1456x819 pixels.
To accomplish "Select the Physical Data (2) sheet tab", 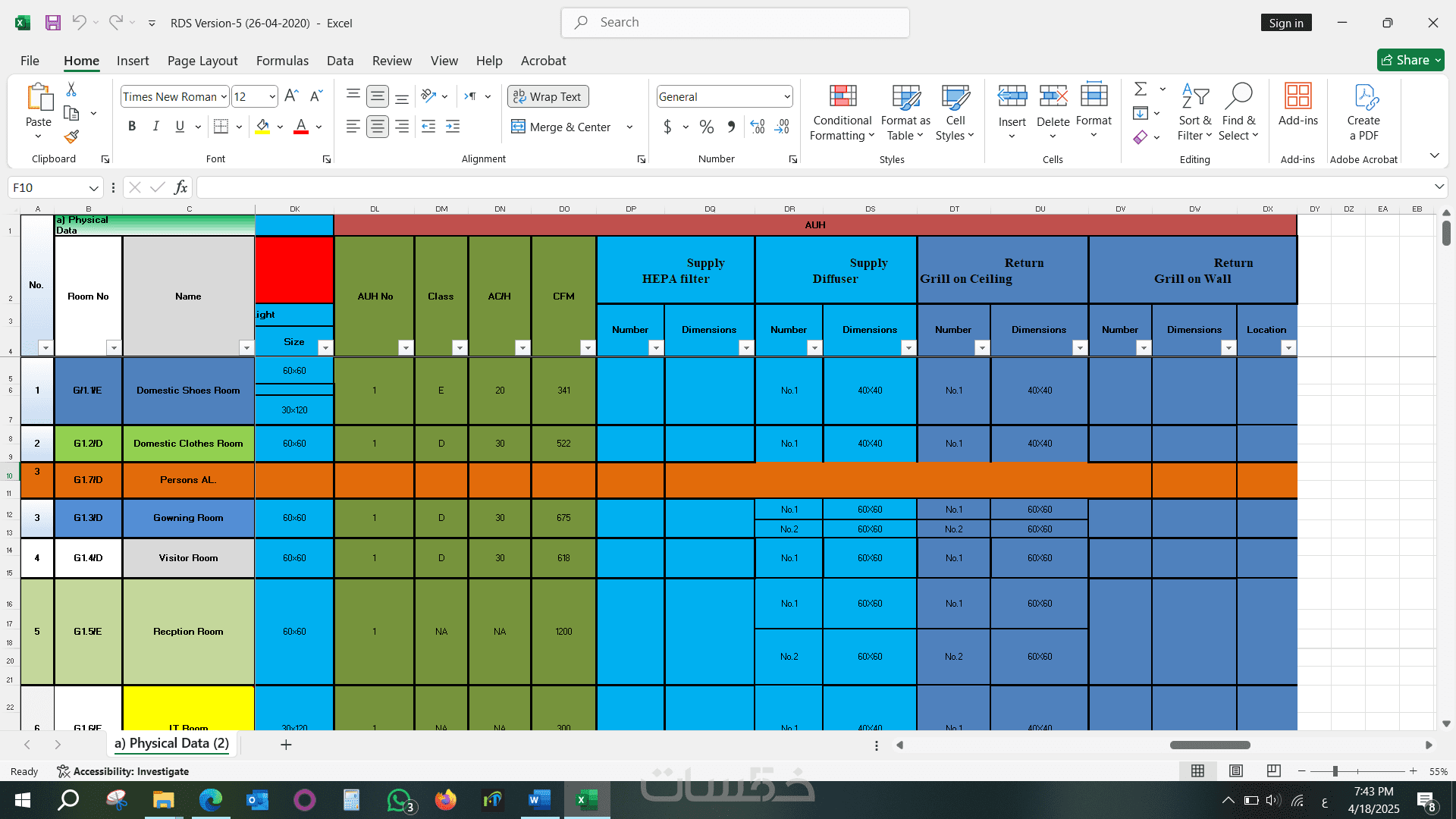I will [x=171, y=744].
